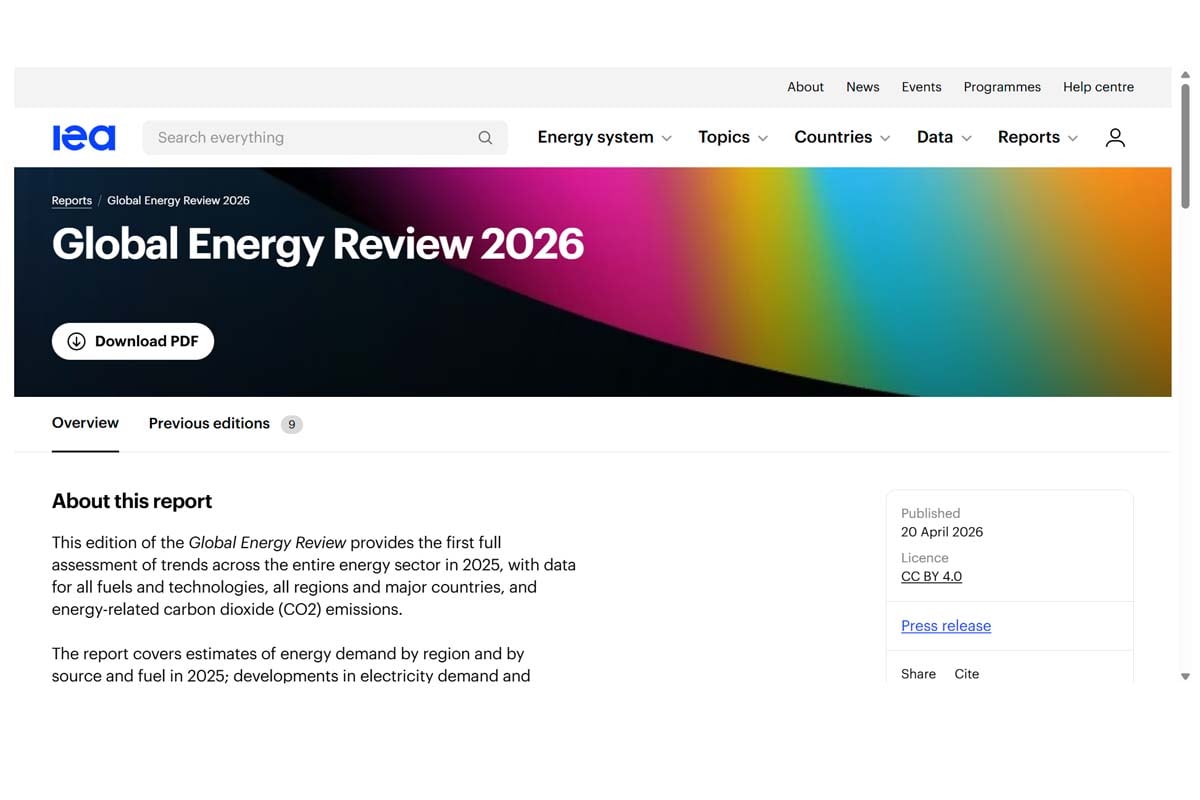The image size is (1200, 800).
Task: Open the Press release link
Action: [945, 626]
